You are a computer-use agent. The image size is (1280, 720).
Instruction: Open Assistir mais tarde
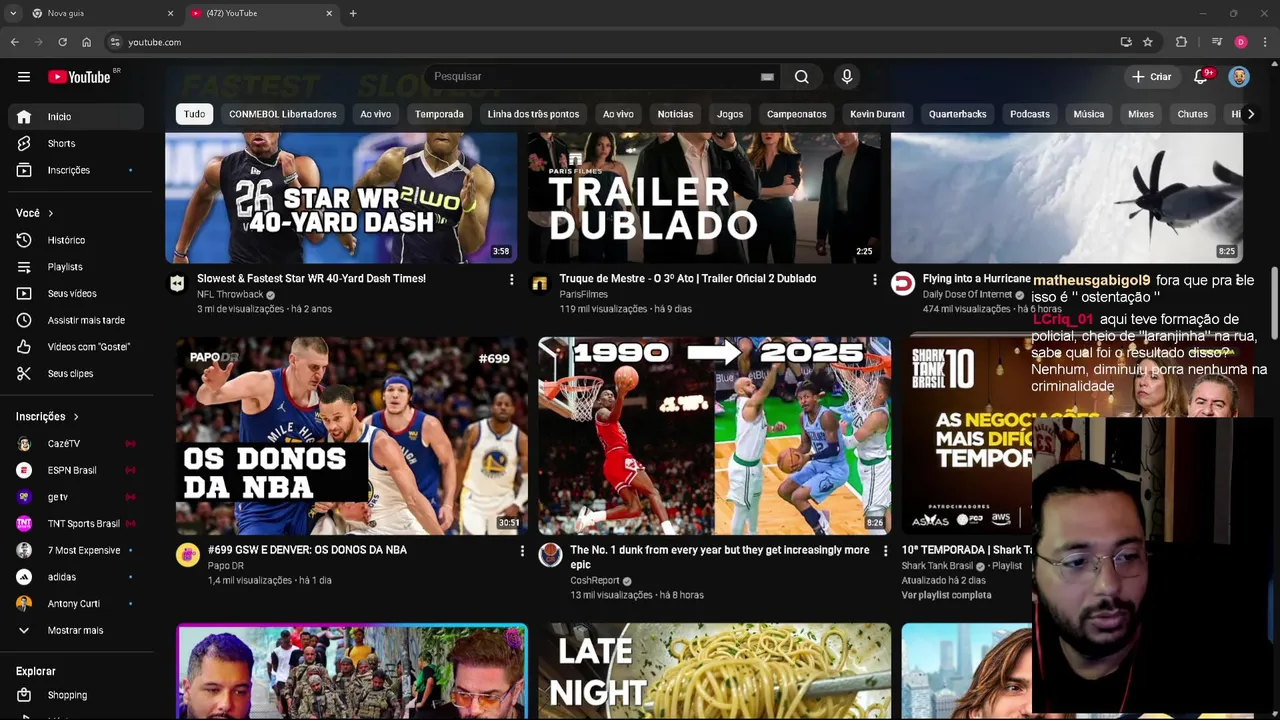[x=76, y=320]
